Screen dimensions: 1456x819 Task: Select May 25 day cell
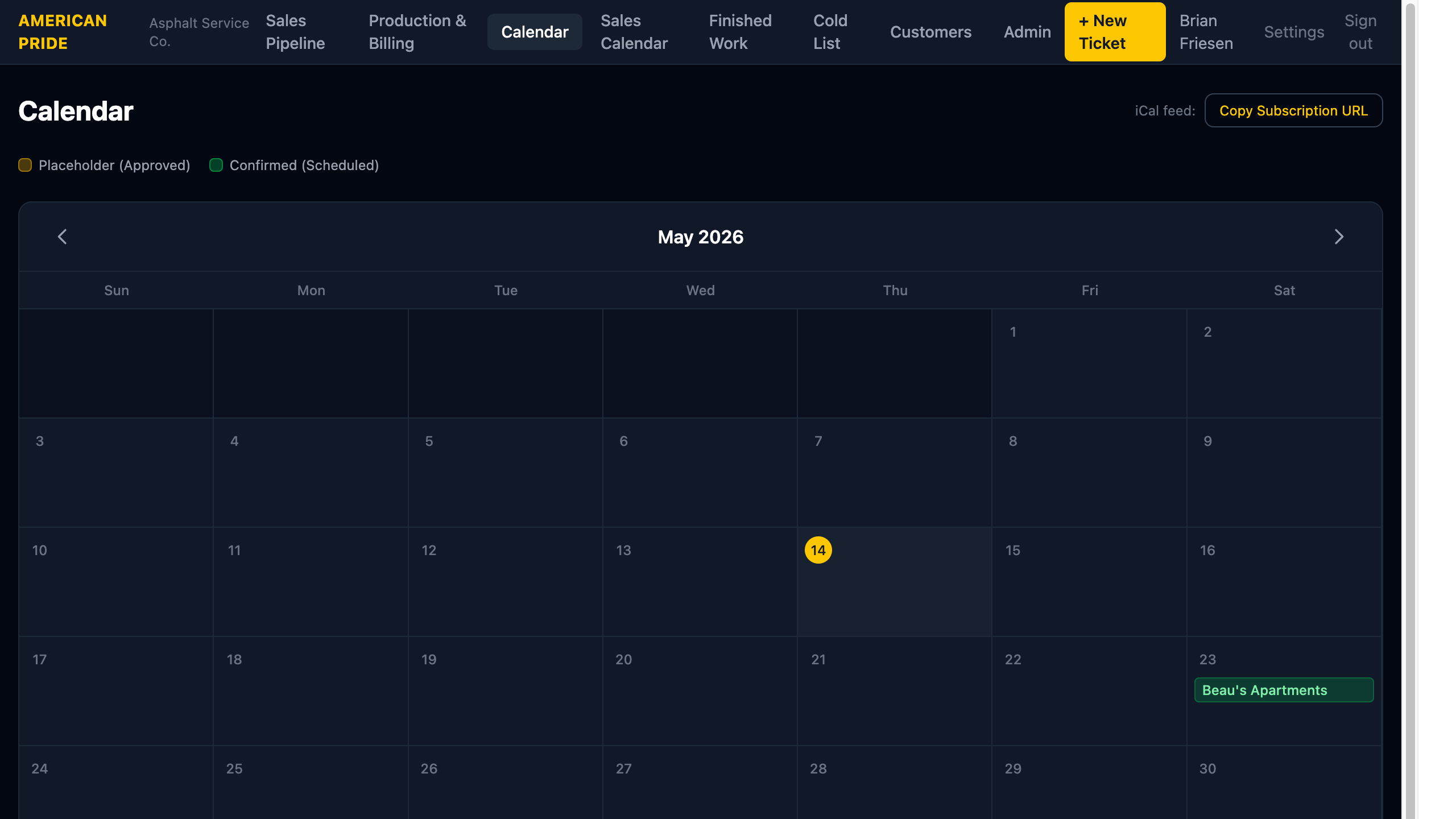click(311, 783)
